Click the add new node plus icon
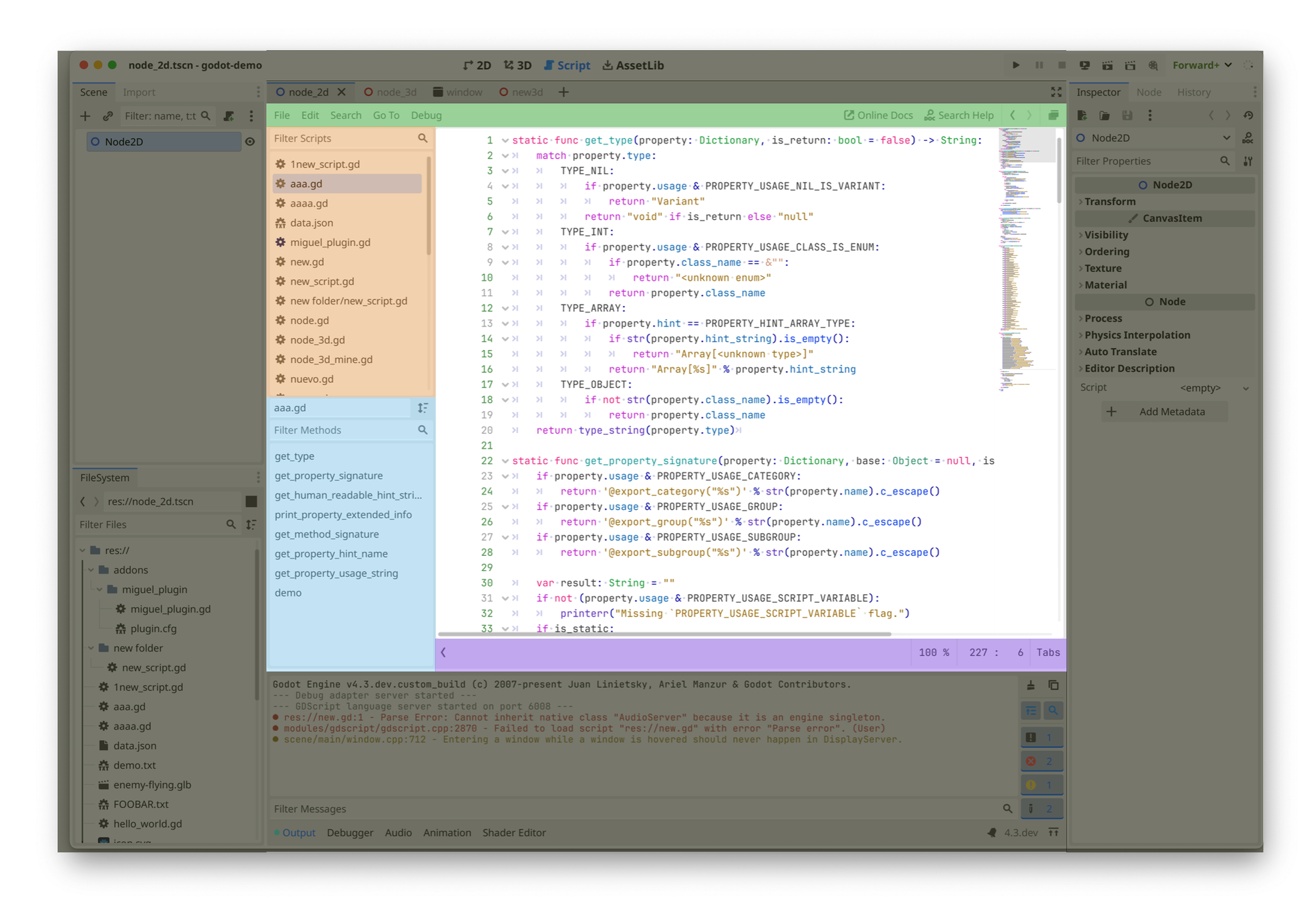The height and width of the screenshot is (923, 1316). (85, 116)
